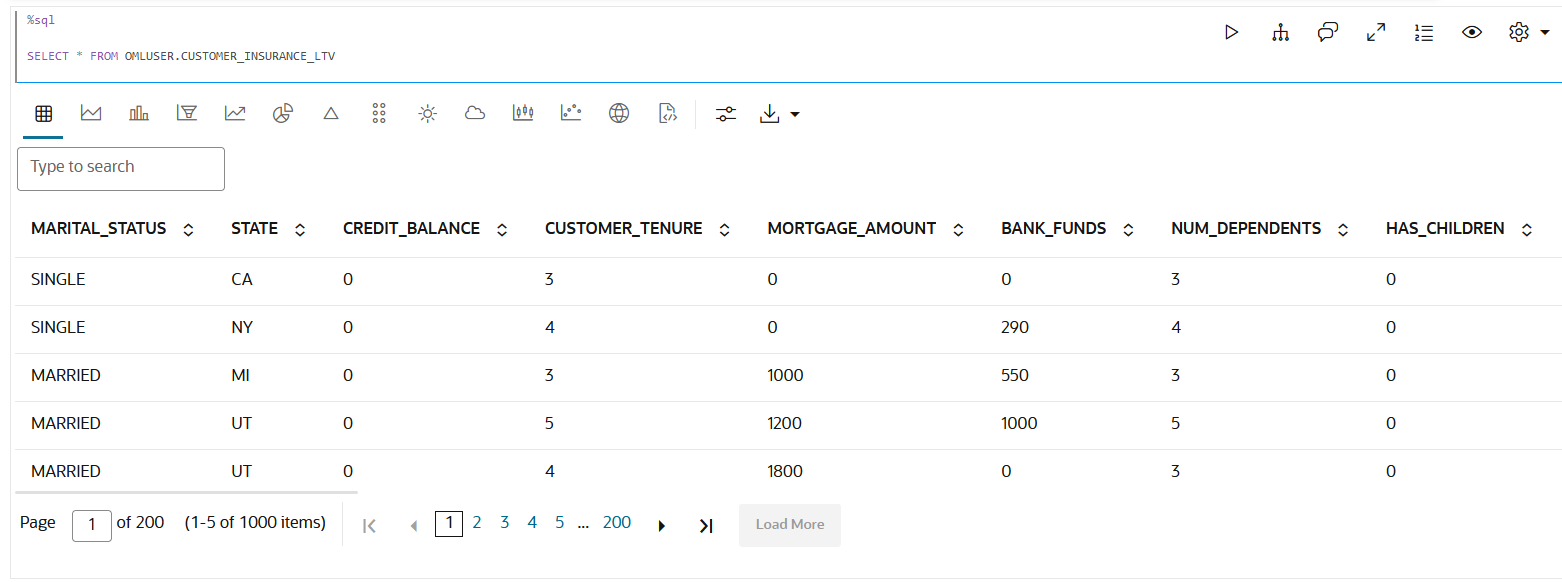1562x582 pixels.
Task: Sort by MARITAL_STATUS column arrows
Action: pos(188,230)
